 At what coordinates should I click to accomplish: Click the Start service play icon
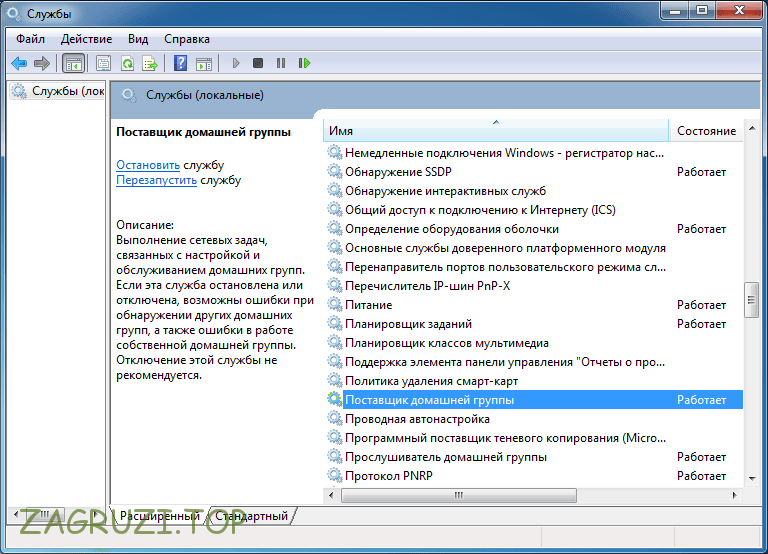pos(236,63)
